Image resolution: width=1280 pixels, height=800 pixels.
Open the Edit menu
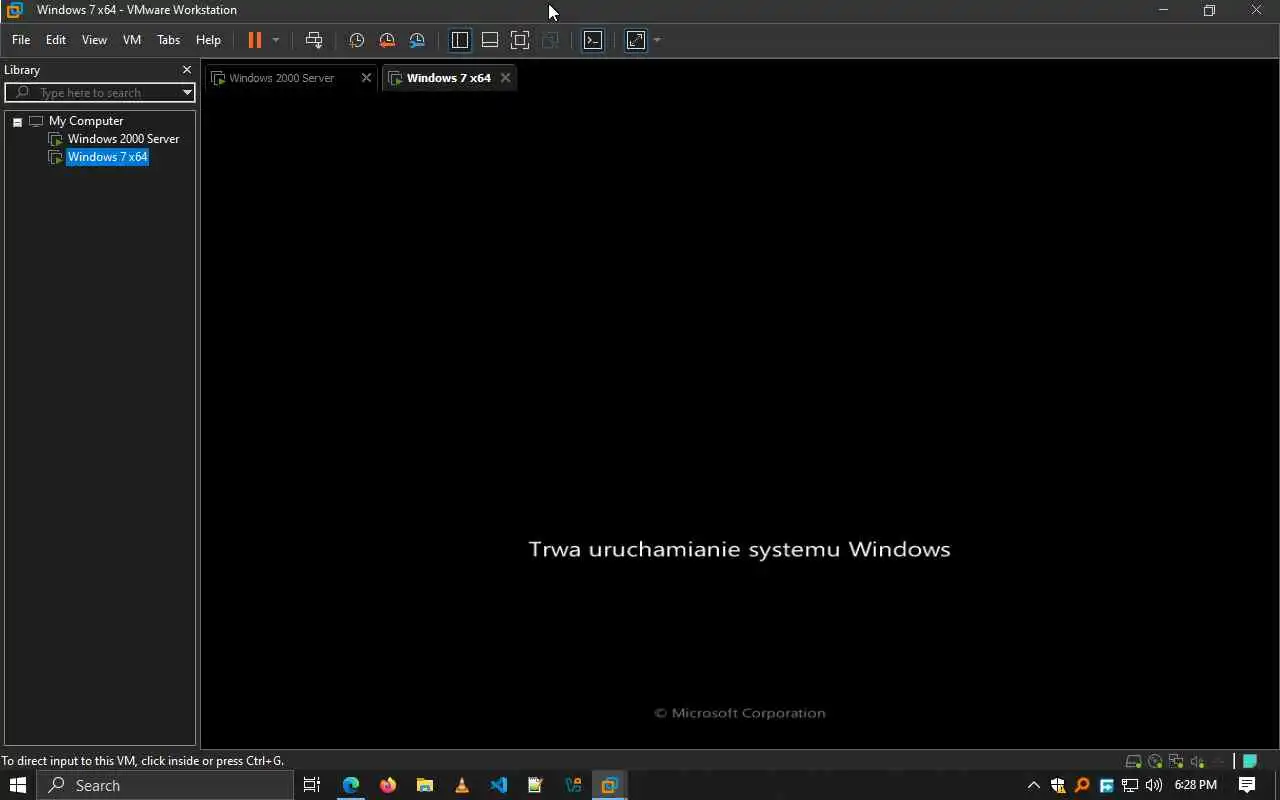[56, 40]
